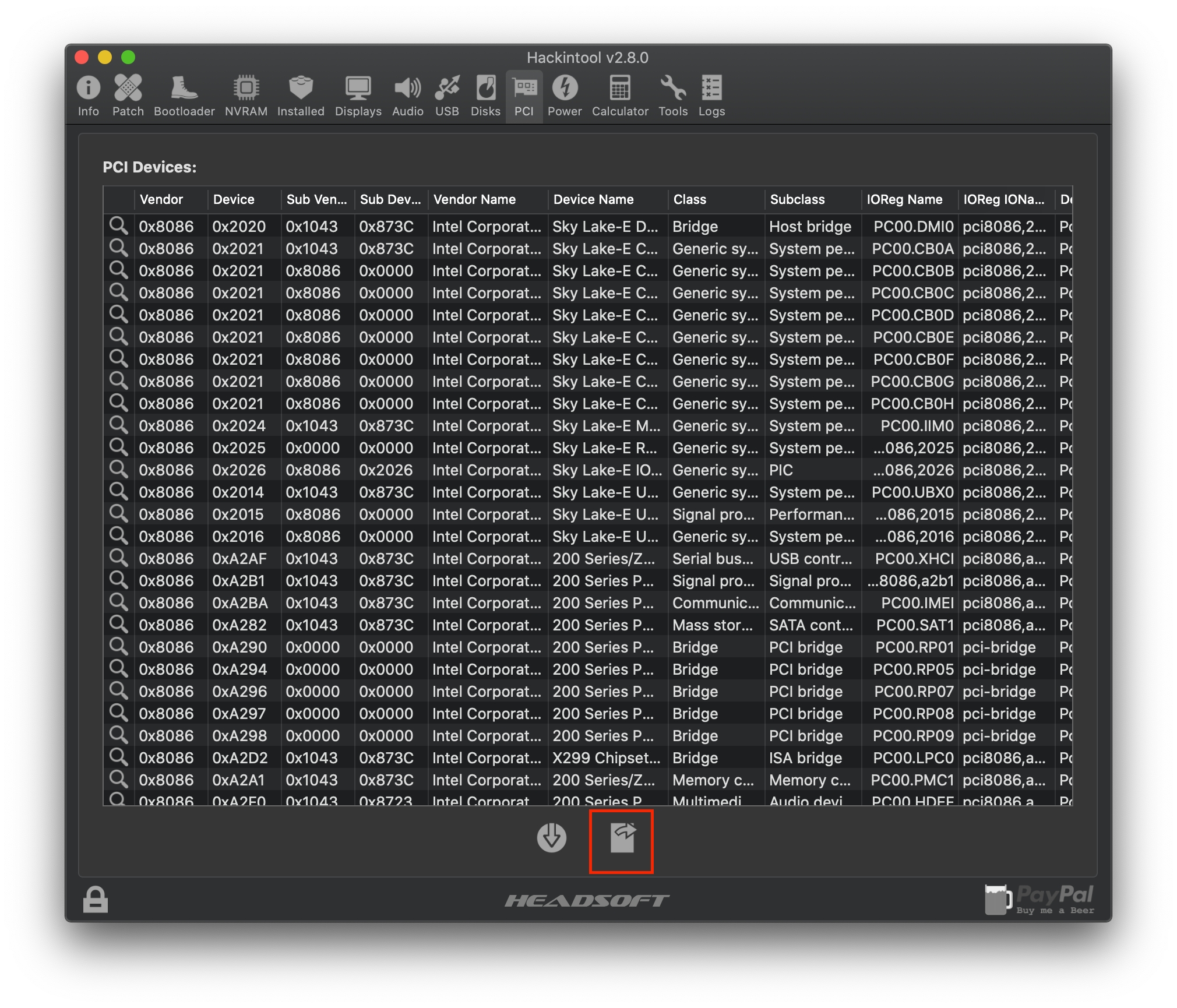Sort by the Sub Dev... column header

(x=391, y=199)
